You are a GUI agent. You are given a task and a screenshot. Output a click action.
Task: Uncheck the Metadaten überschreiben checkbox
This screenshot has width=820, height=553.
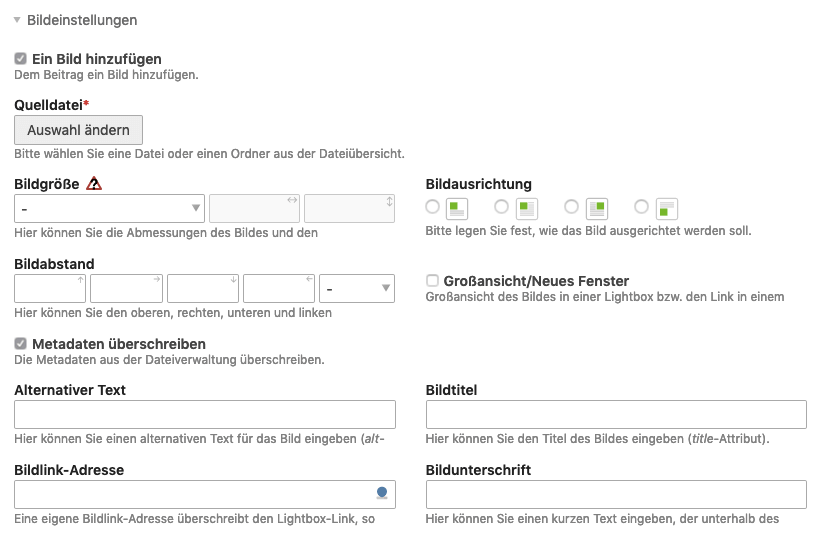click(20, 344)
